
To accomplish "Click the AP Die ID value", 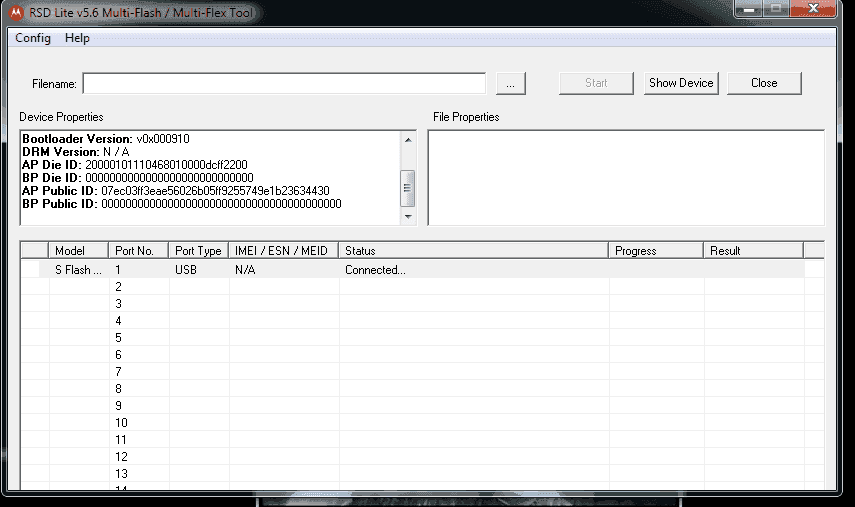I will point(166,165).
